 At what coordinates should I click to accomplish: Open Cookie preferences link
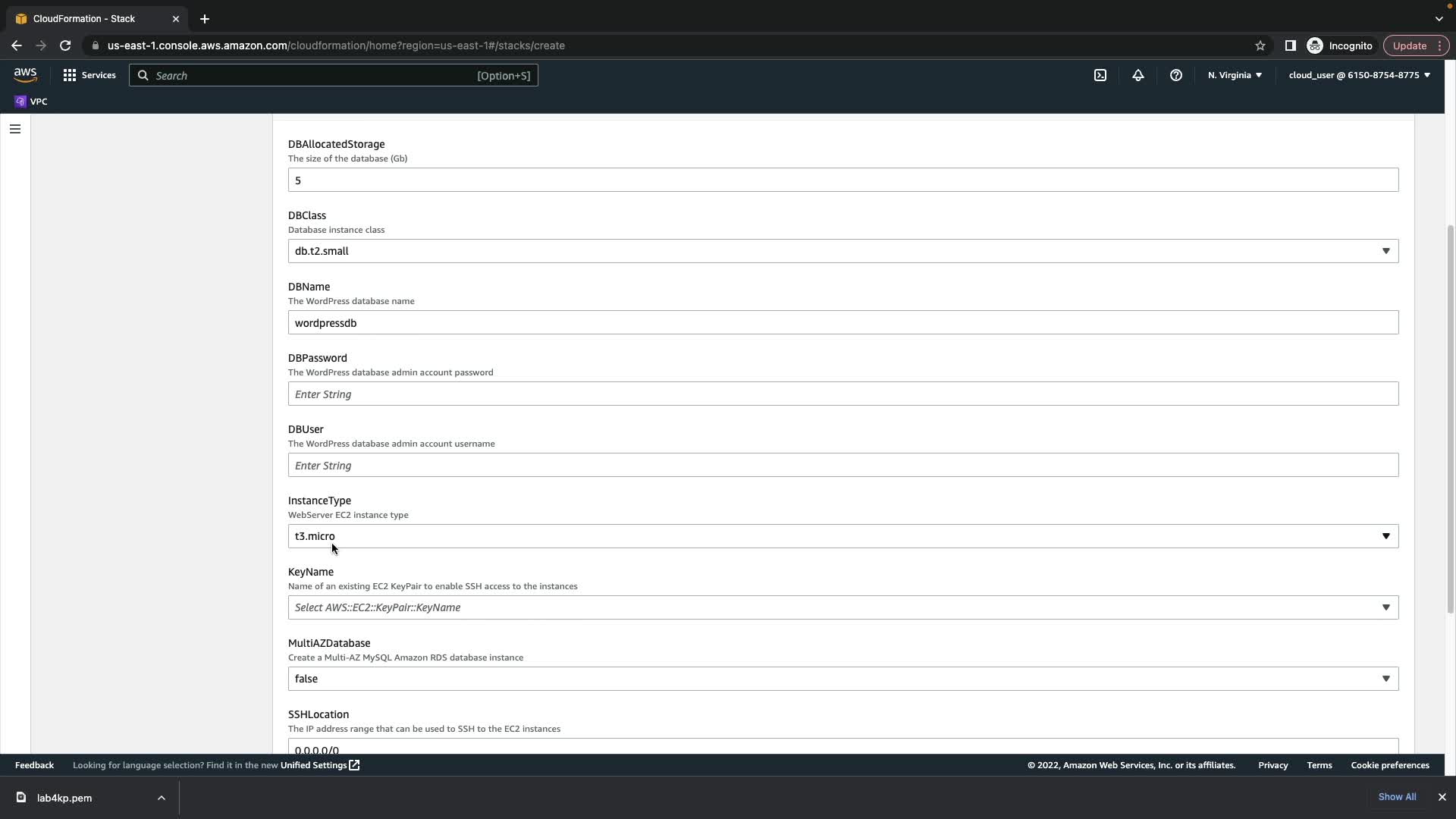coord(1389,765)
